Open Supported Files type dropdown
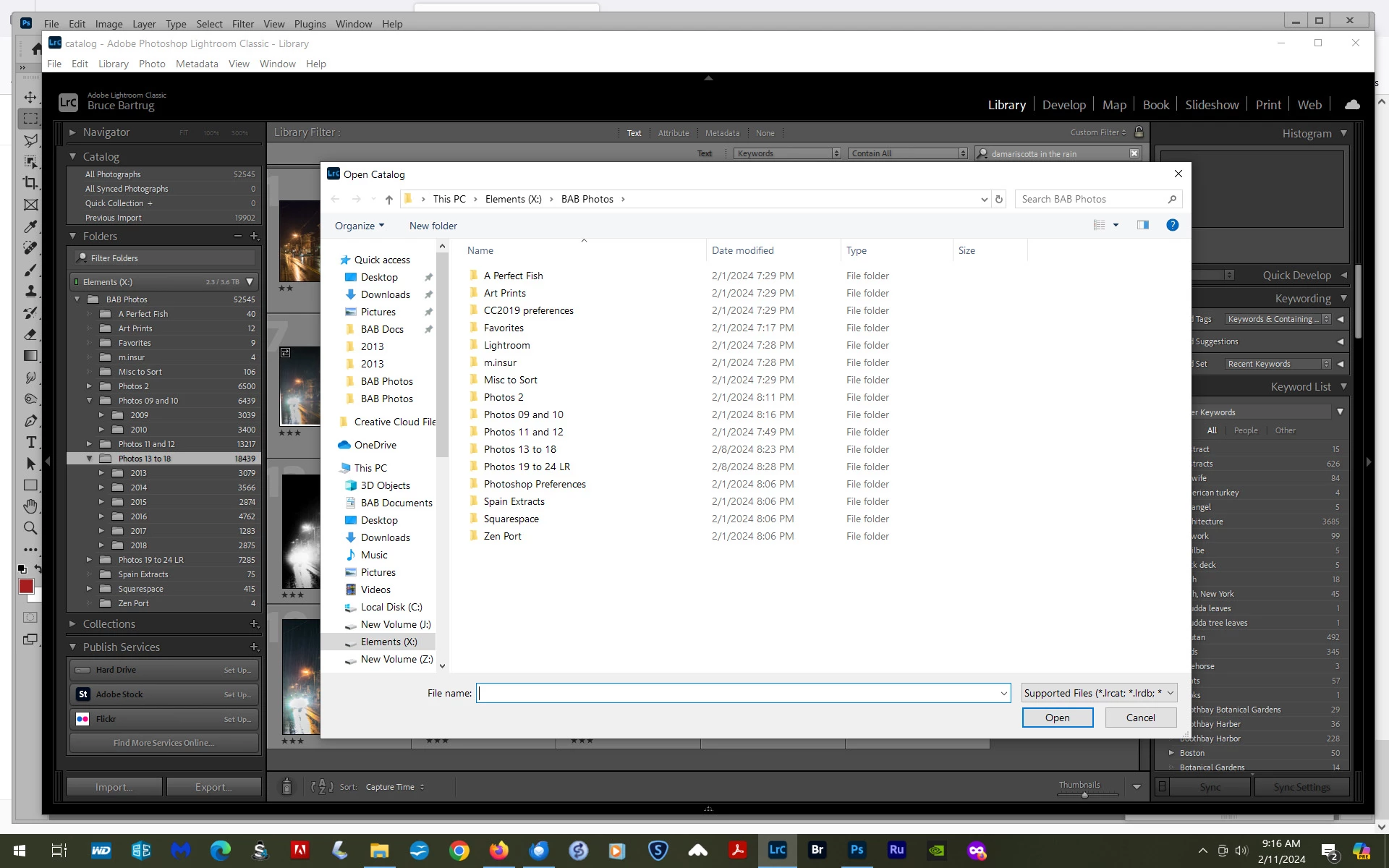 coord(1099,693)
